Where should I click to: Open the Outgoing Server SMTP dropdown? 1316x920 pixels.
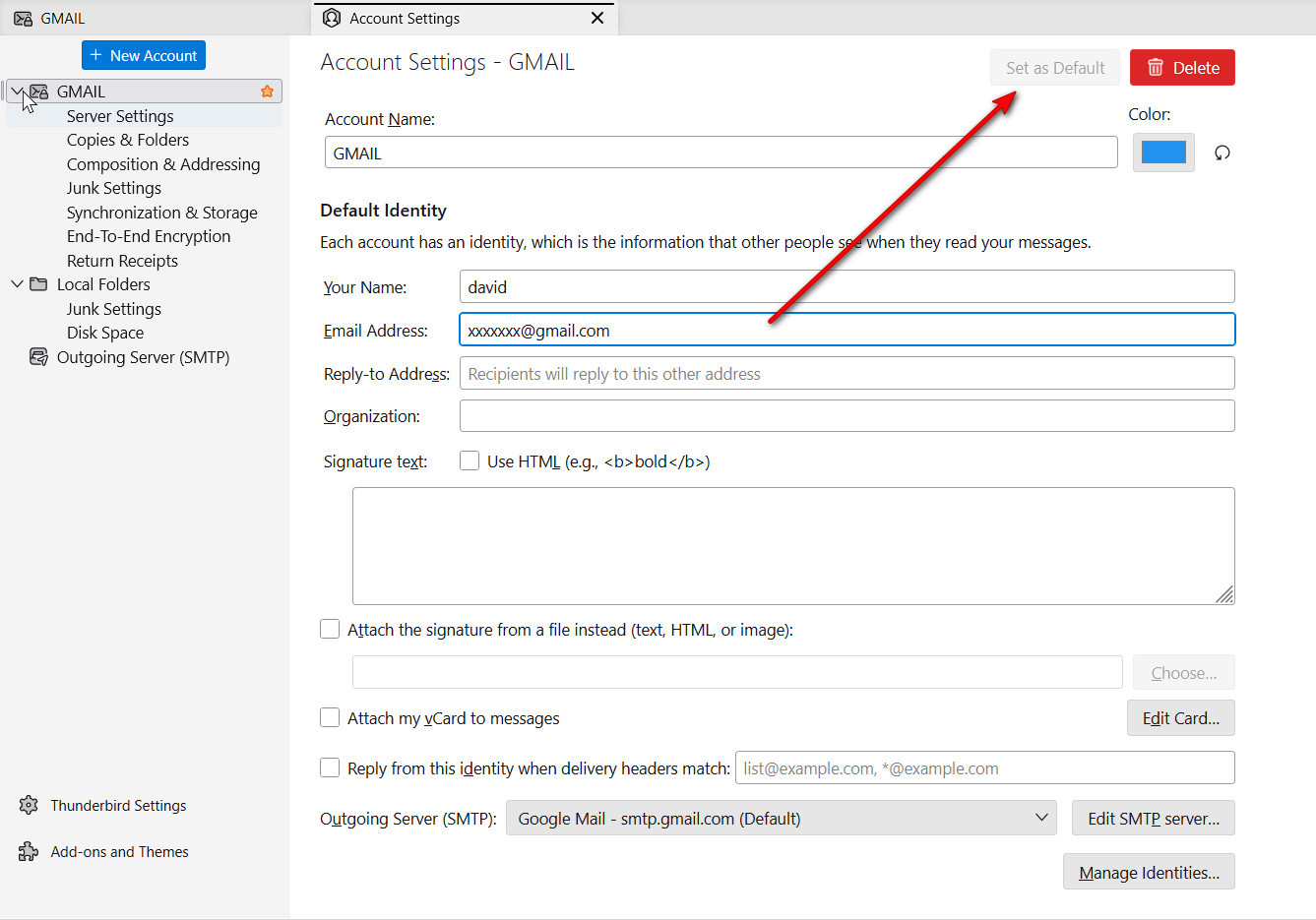(x=781, y=818)
